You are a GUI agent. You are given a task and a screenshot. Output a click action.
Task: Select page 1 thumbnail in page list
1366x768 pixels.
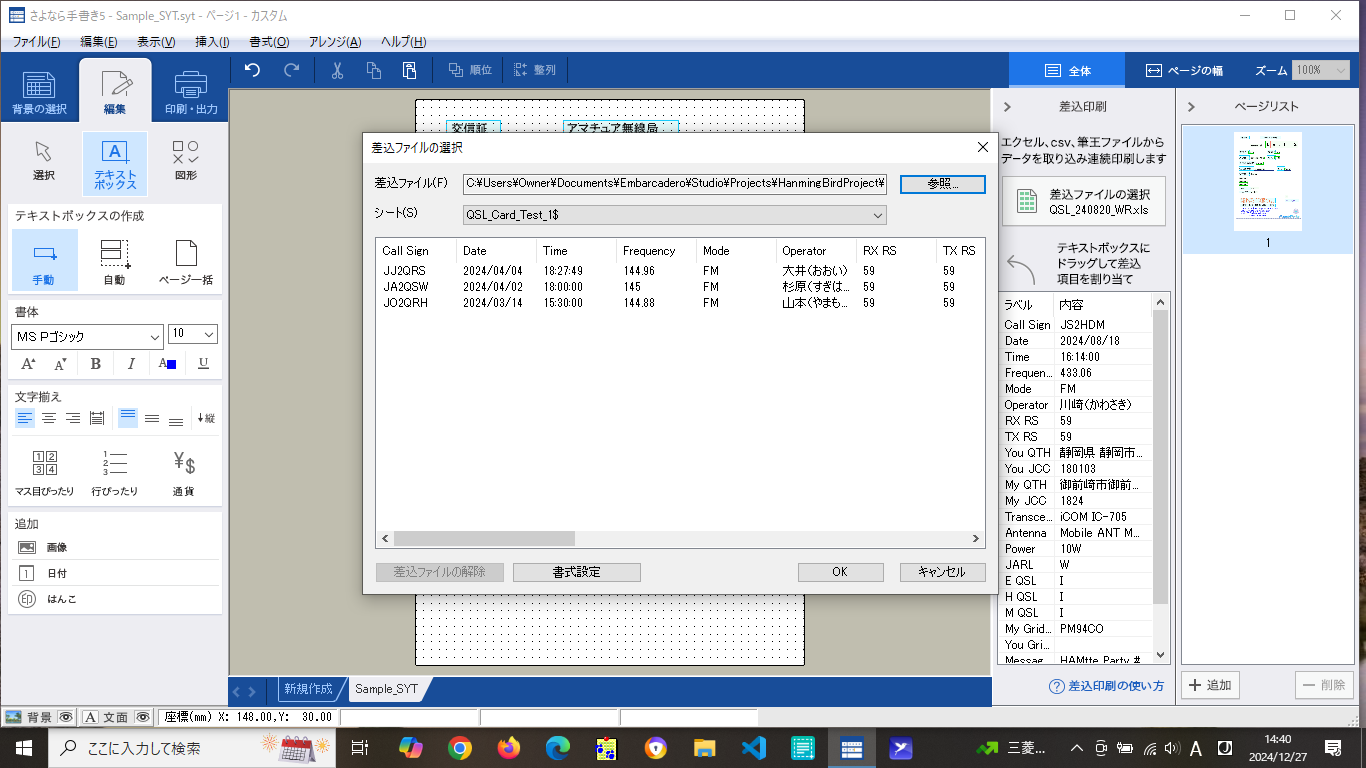(1267, 190)
